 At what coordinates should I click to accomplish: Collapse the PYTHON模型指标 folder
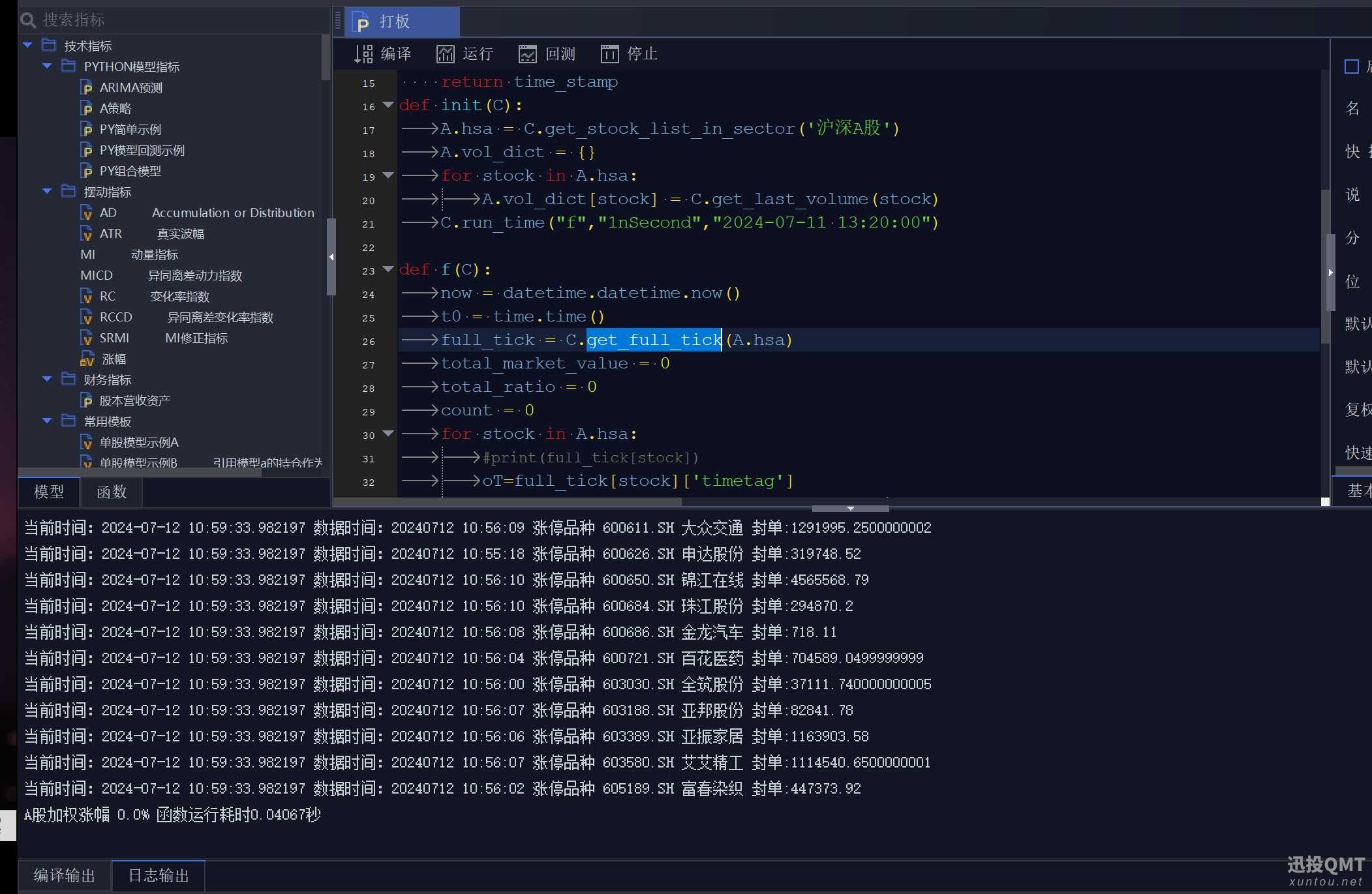click(47, 67)
